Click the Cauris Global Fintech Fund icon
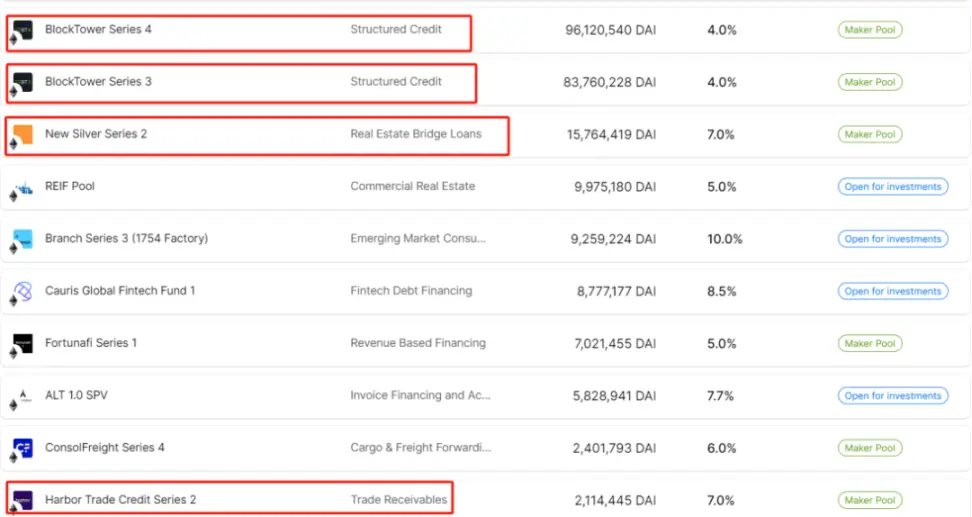 (22, 291)
